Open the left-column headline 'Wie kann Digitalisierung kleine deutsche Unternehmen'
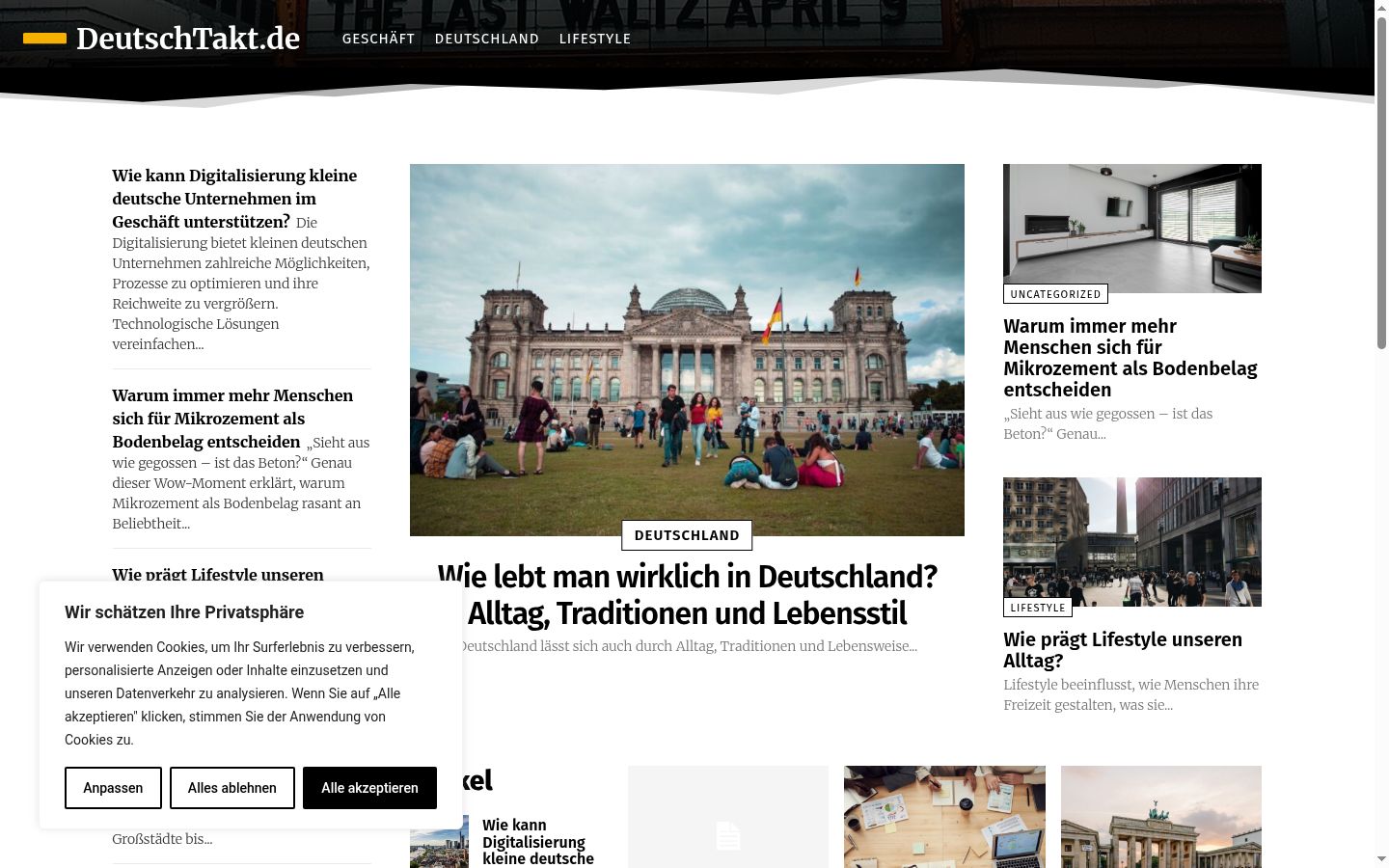1389x868 pixels. coord(234,199)
